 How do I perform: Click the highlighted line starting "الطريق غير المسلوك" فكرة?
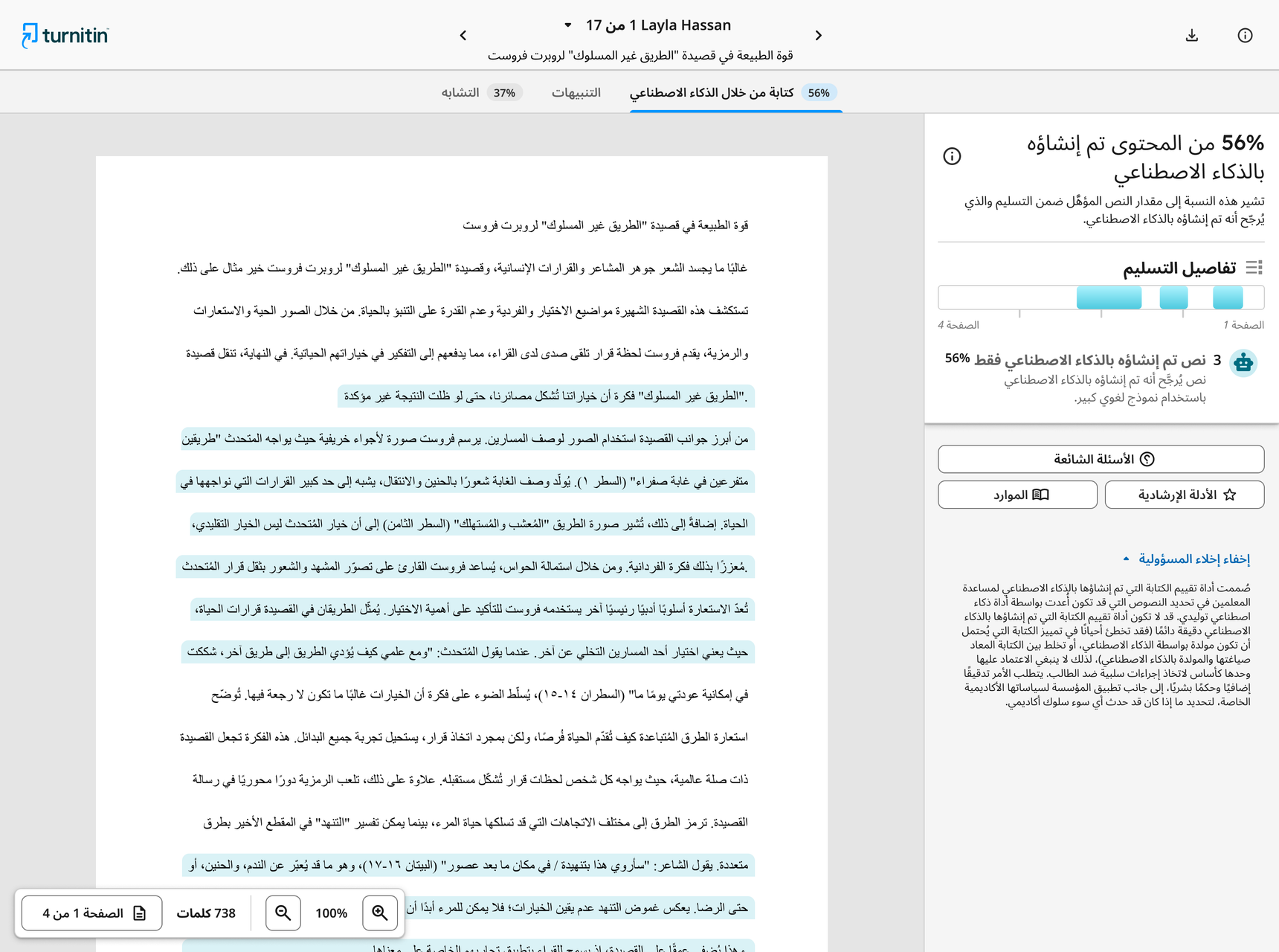coord(546,396)
